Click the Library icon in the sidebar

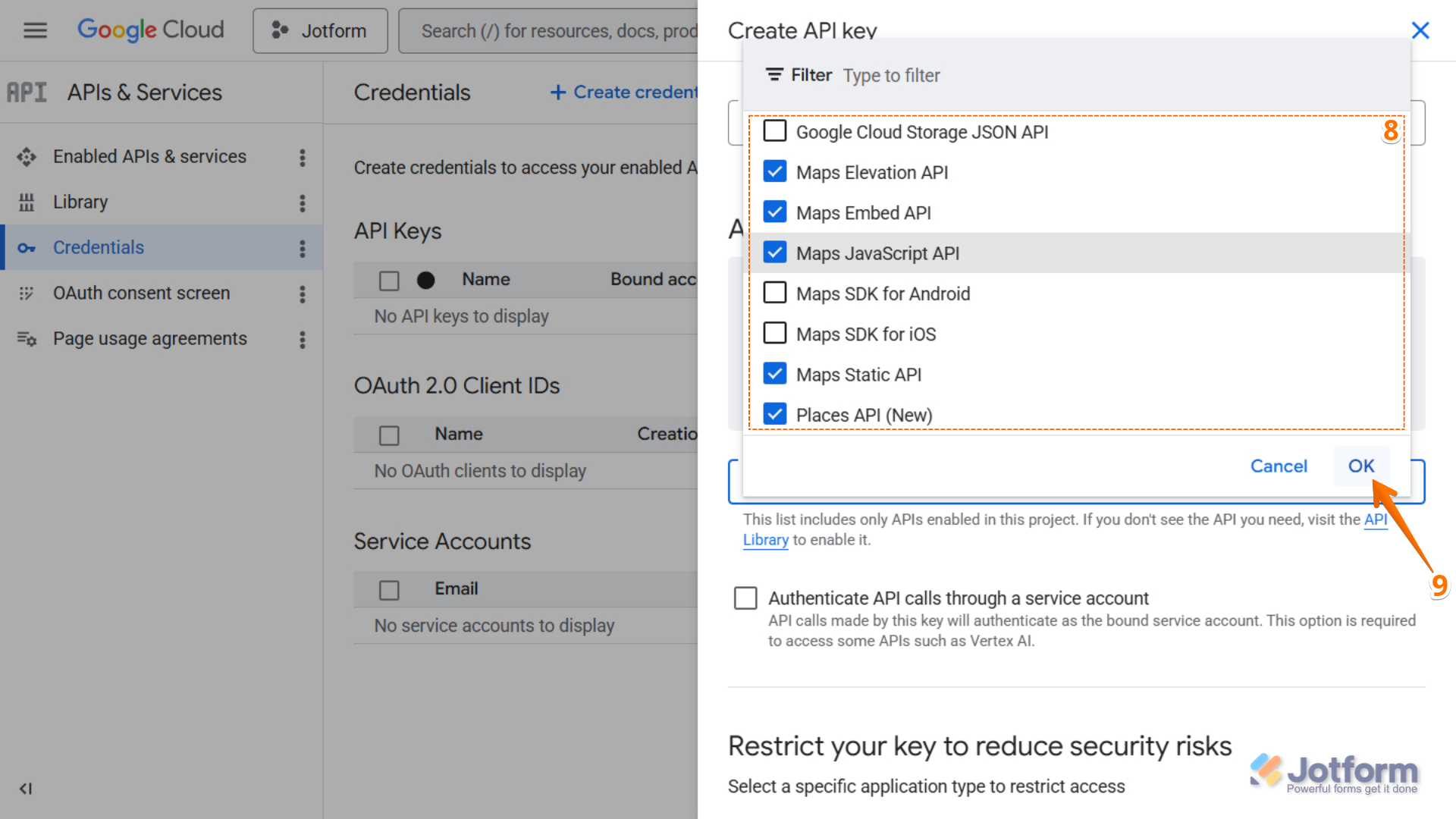click(27, 202)
